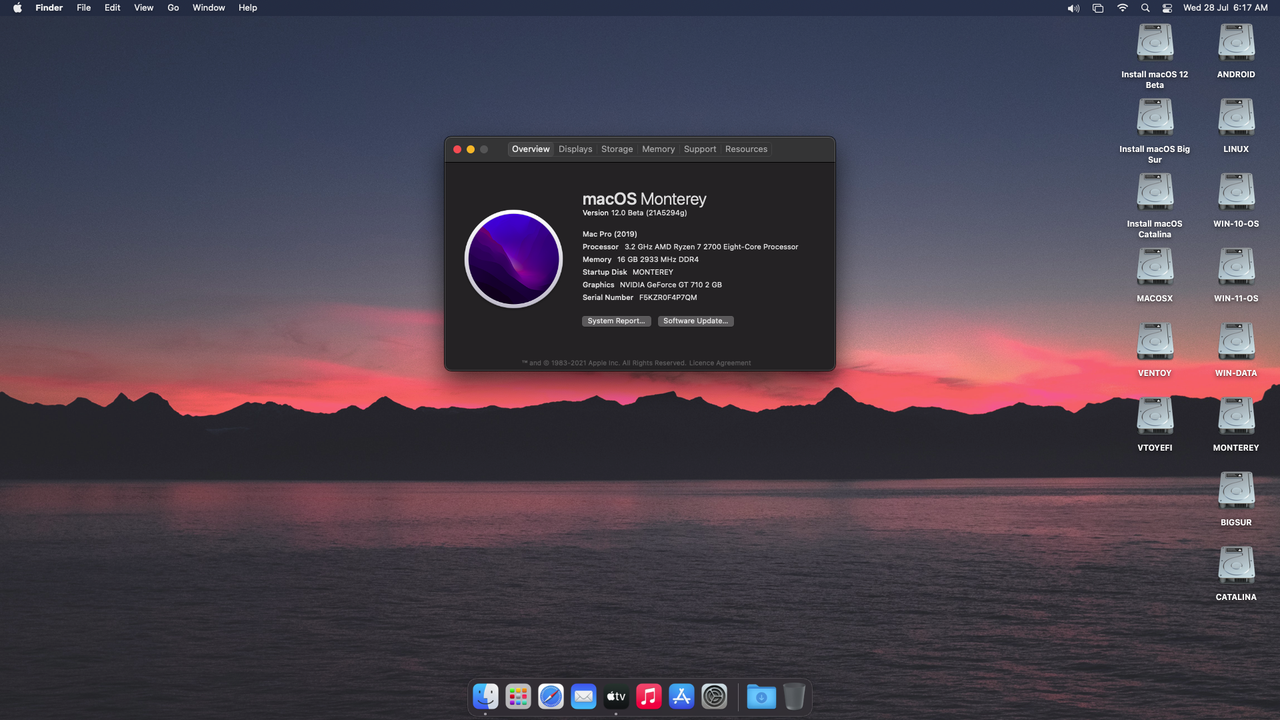This screenshot has width=1280, height=720.
Task: Switch to the Resources tab
Action: (746, 149)
